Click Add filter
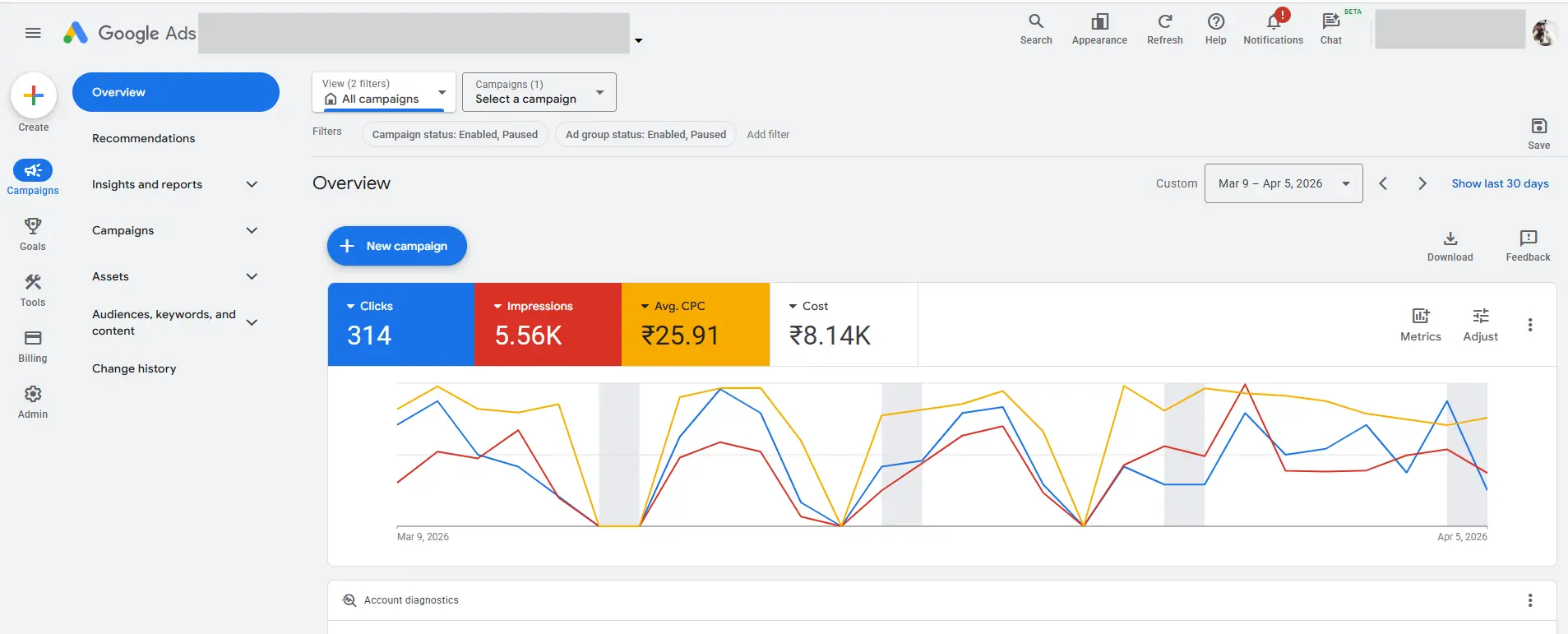Image resolution: width=1568 pixels, height=634 pixels. 768,134
